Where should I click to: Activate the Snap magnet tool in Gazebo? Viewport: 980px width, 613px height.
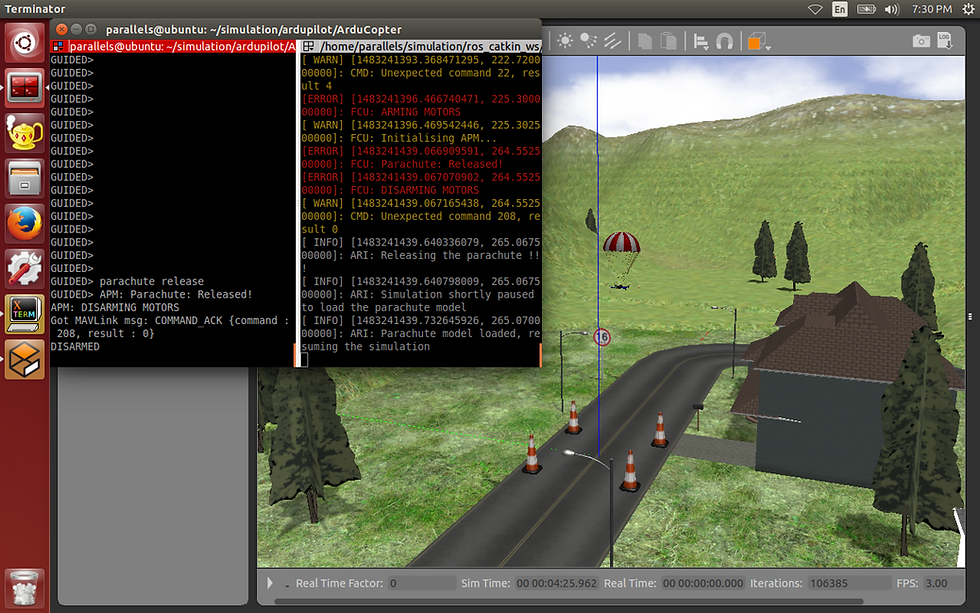coord(724,42)
